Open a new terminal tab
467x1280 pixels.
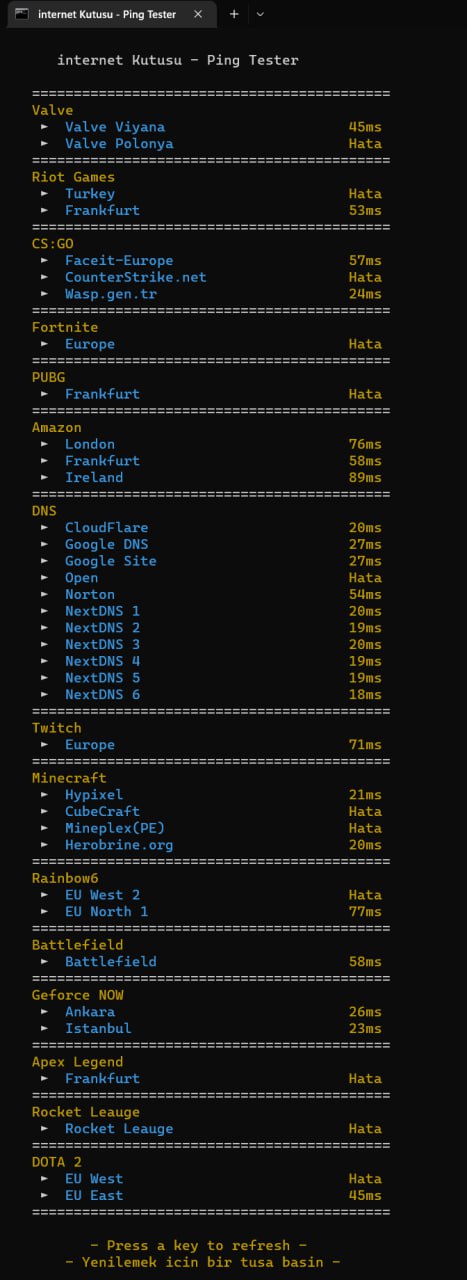click(x=234, y=14)
